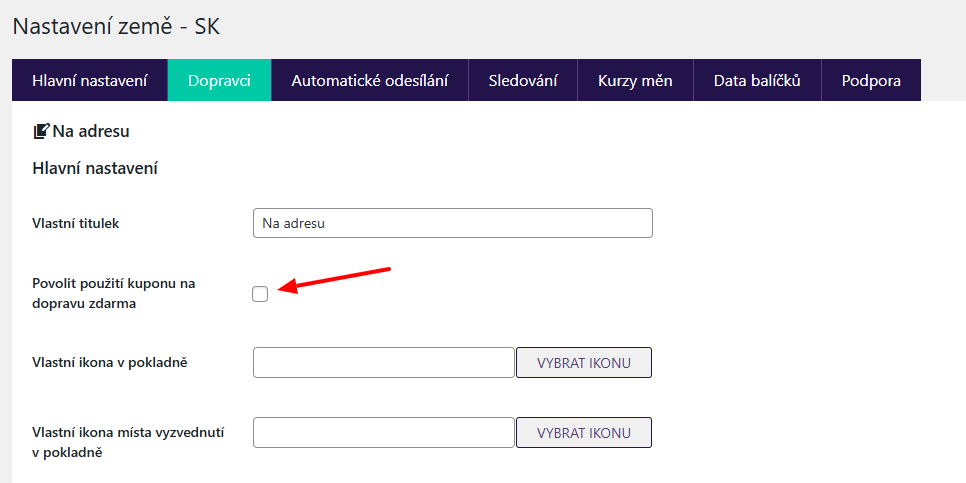Focus the Vlastní ikona v pokladně field

(x=384, y=362)
